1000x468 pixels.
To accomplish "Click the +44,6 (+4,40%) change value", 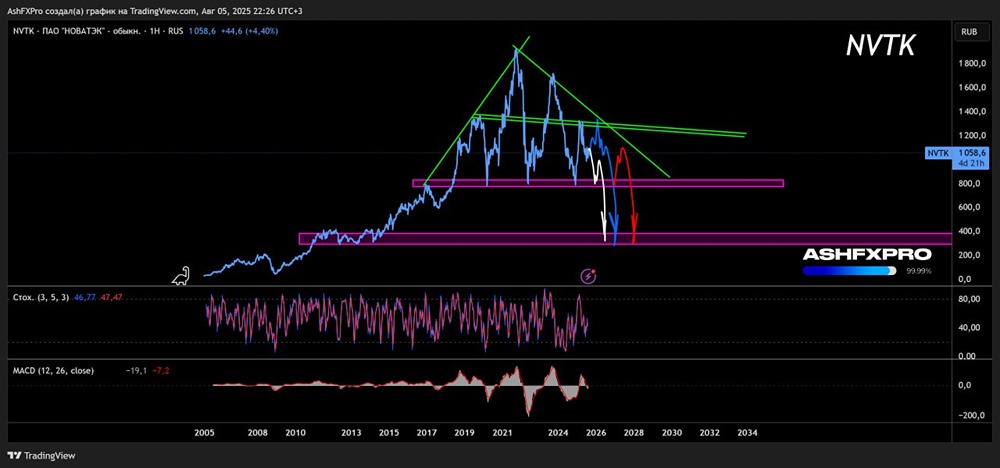I will click(249, 31).
